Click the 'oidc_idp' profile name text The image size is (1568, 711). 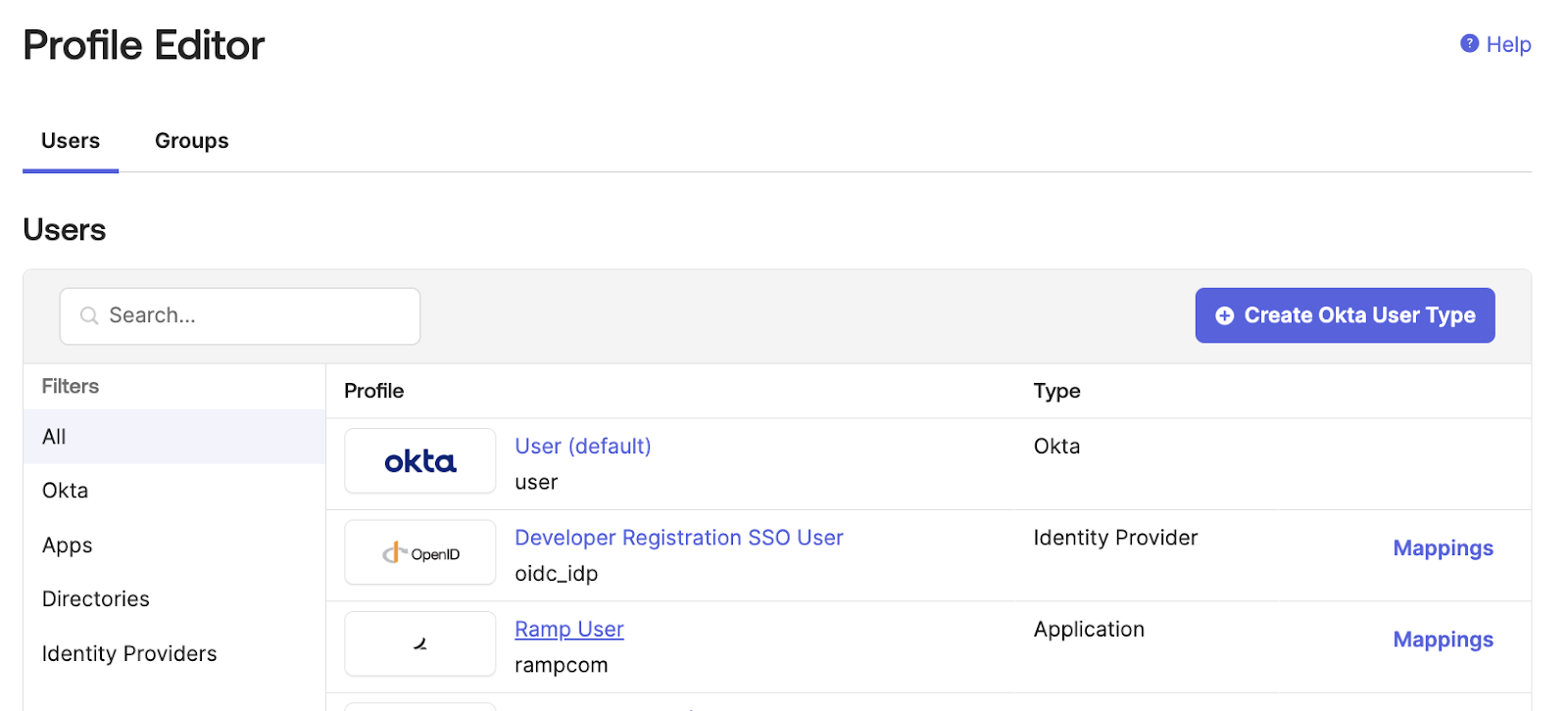coord(557,574)
